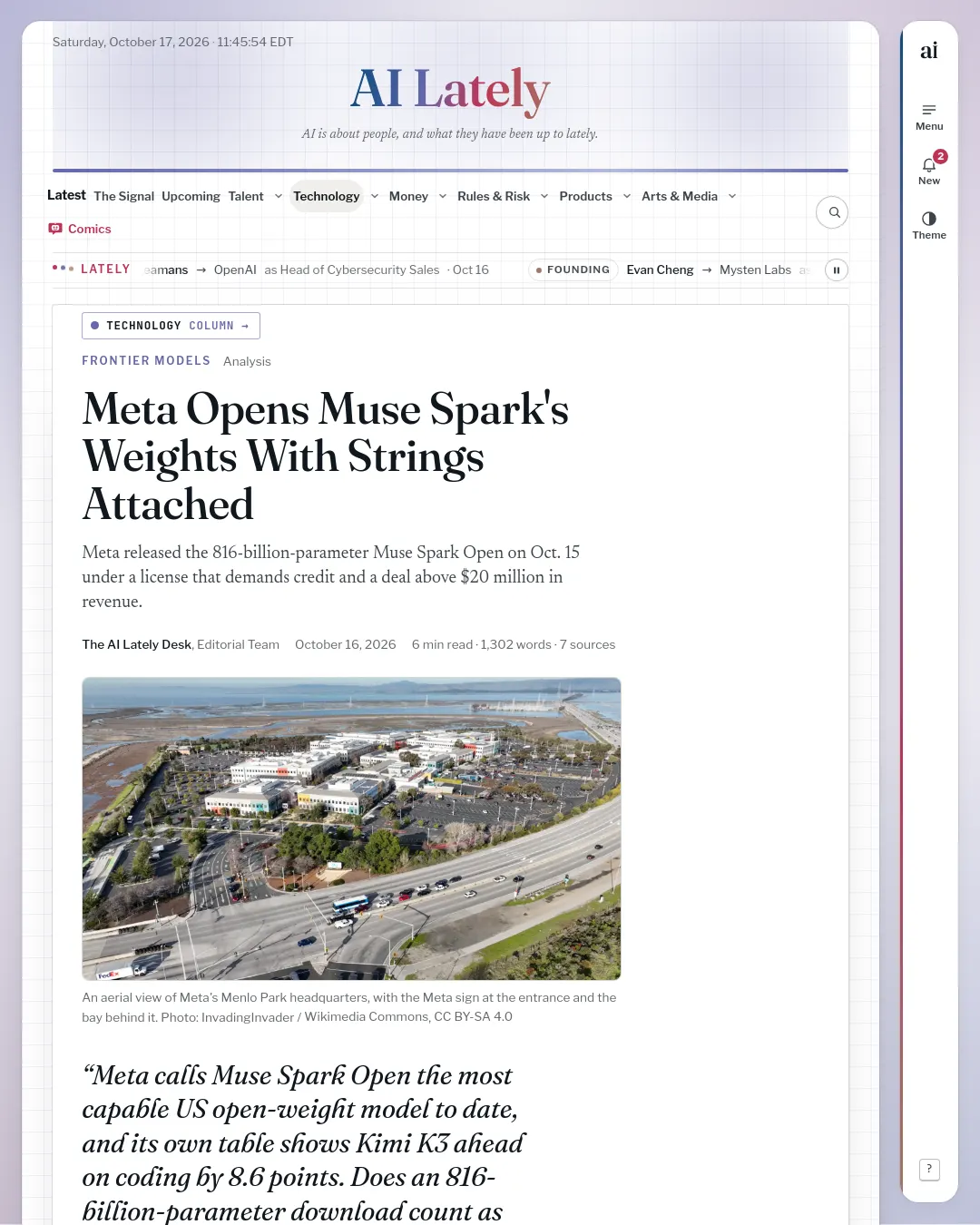Open the Frontier Models category link
Image resolution: width=980 pixels, height=1225 pixels.
[x=146, y=361]
